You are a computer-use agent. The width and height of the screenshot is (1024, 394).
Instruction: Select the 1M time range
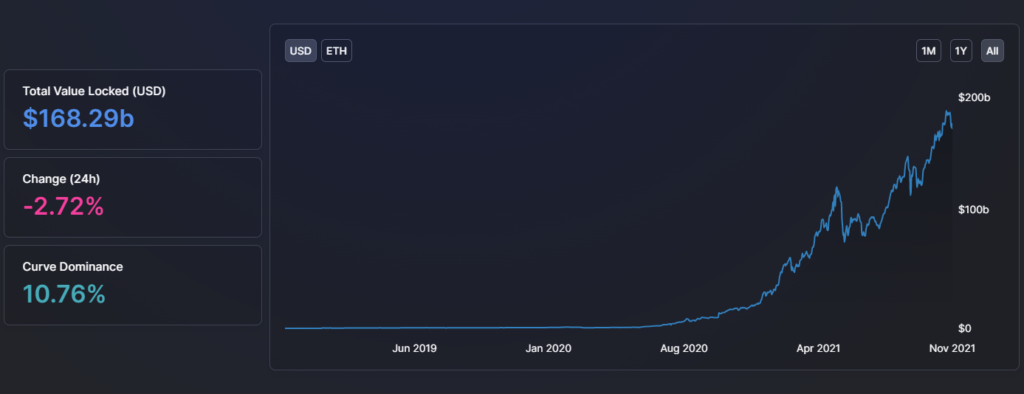tap(928, 51)
